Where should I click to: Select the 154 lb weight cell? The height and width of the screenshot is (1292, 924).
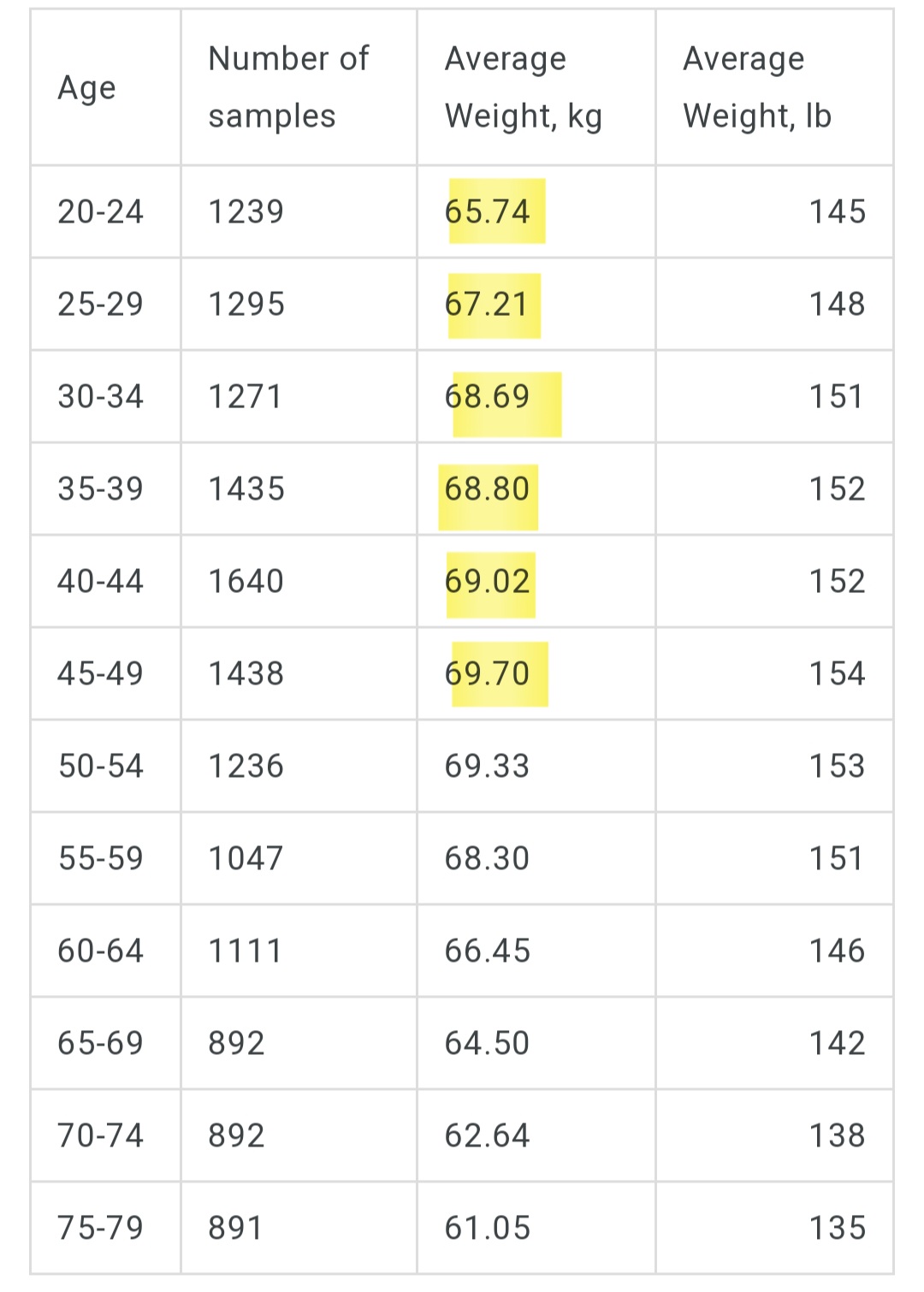(837, 674)
